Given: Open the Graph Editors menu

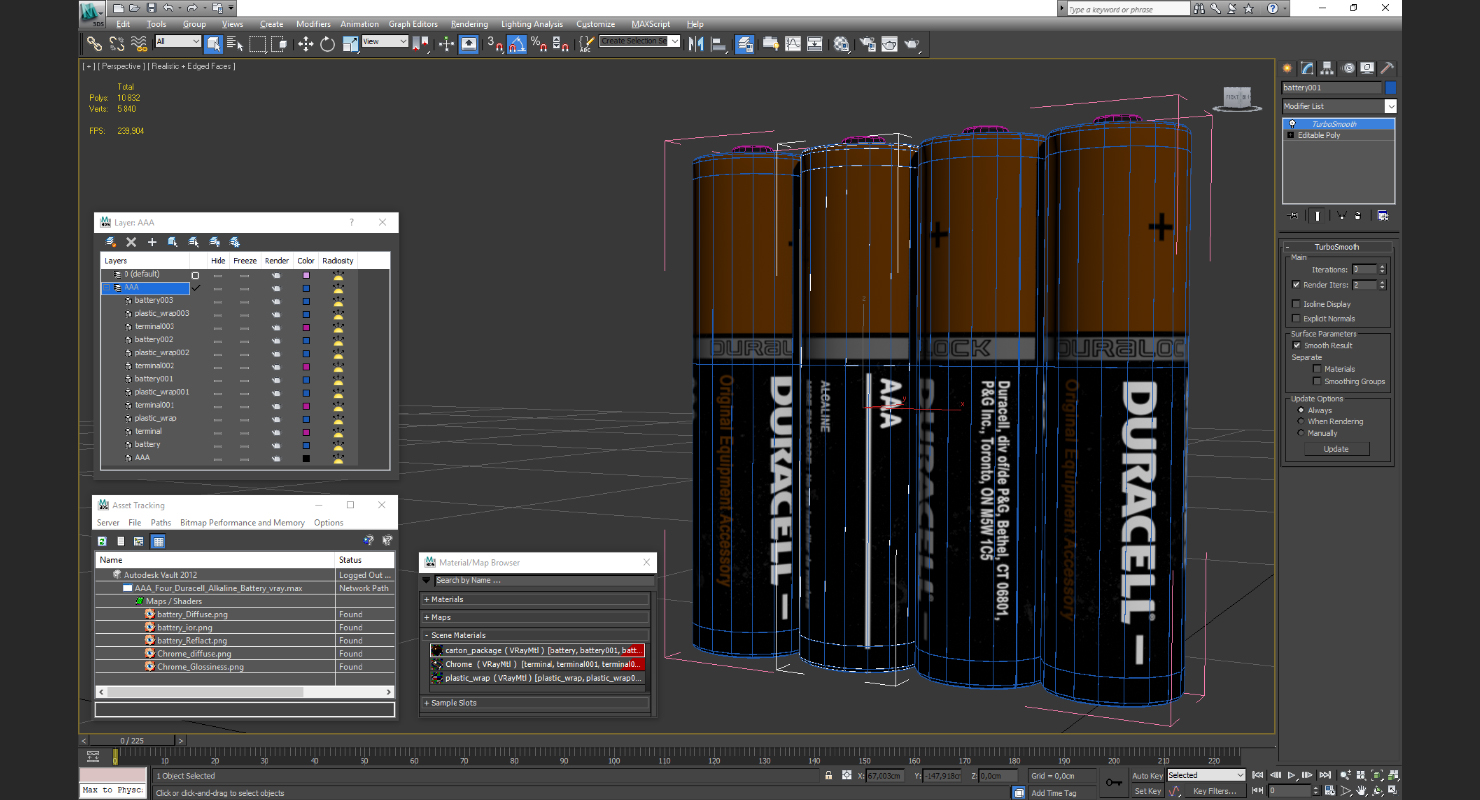Looking at the screenshot, I should tap(413, 24).
